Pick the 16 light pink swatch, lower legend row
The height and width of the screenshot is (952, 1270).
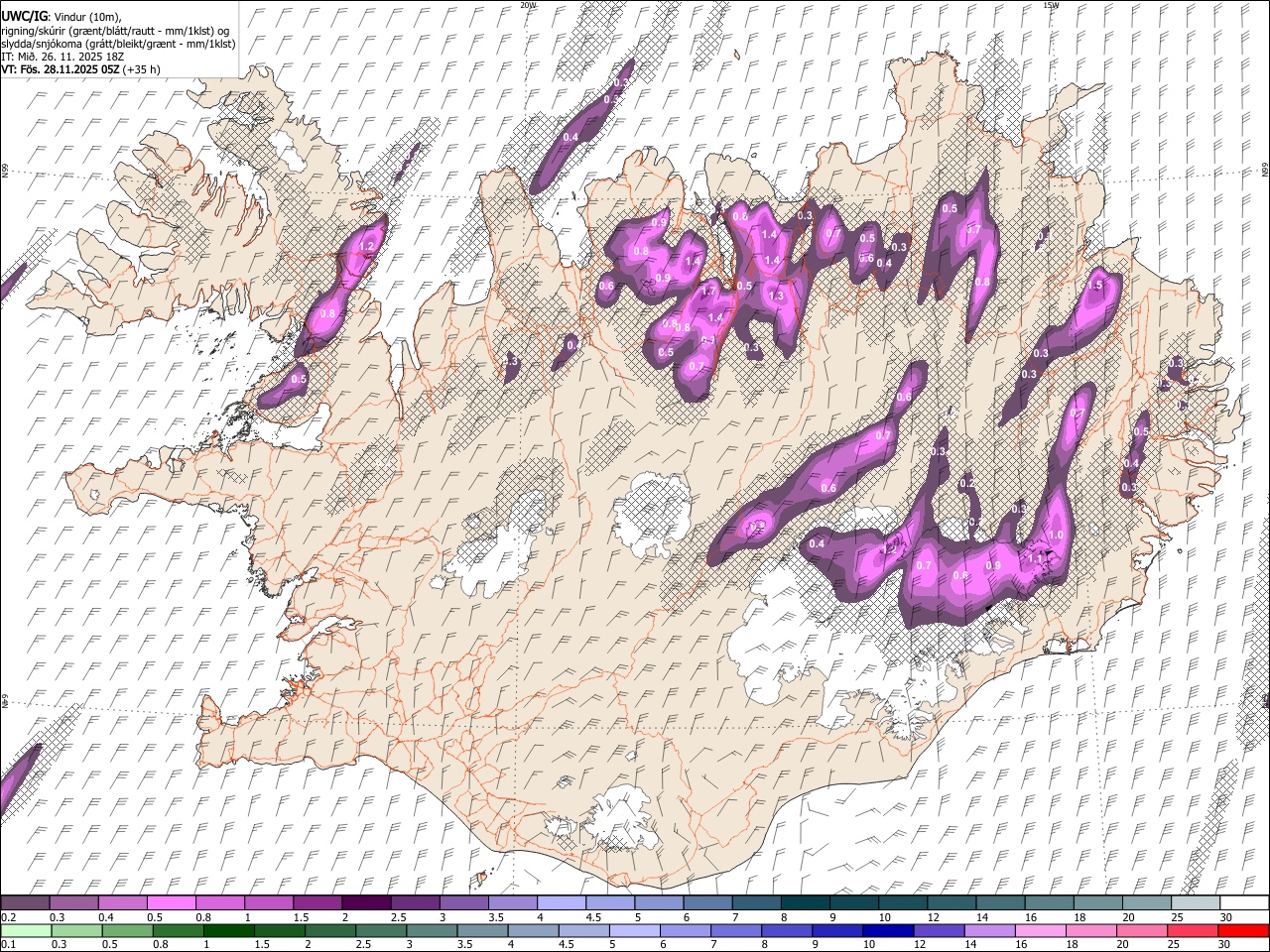(x=1040, y=930)
